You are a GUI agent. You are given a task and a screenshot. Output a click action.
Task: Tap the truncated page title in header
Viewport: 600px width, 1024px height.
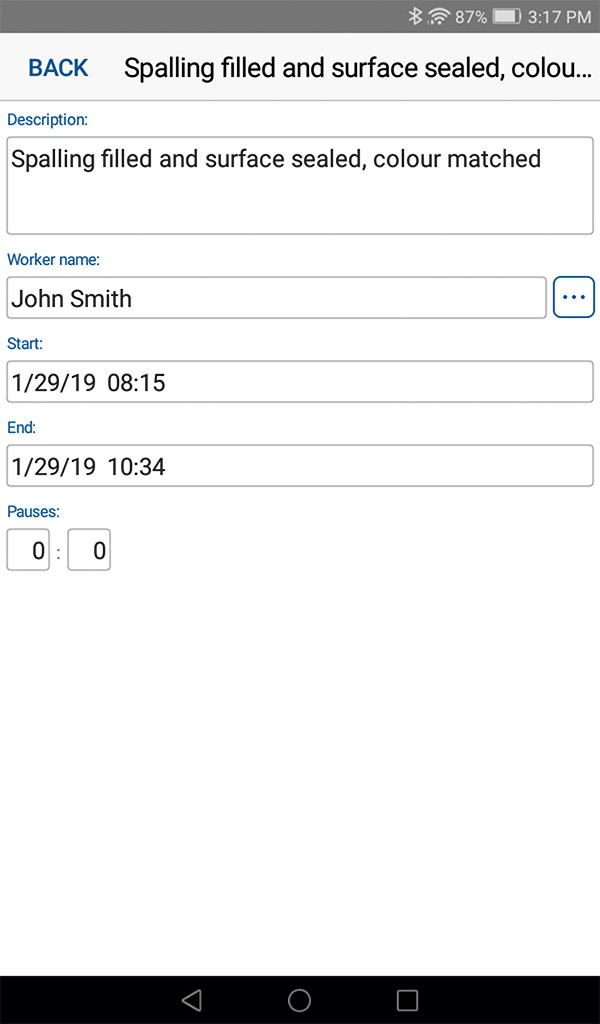358,68
